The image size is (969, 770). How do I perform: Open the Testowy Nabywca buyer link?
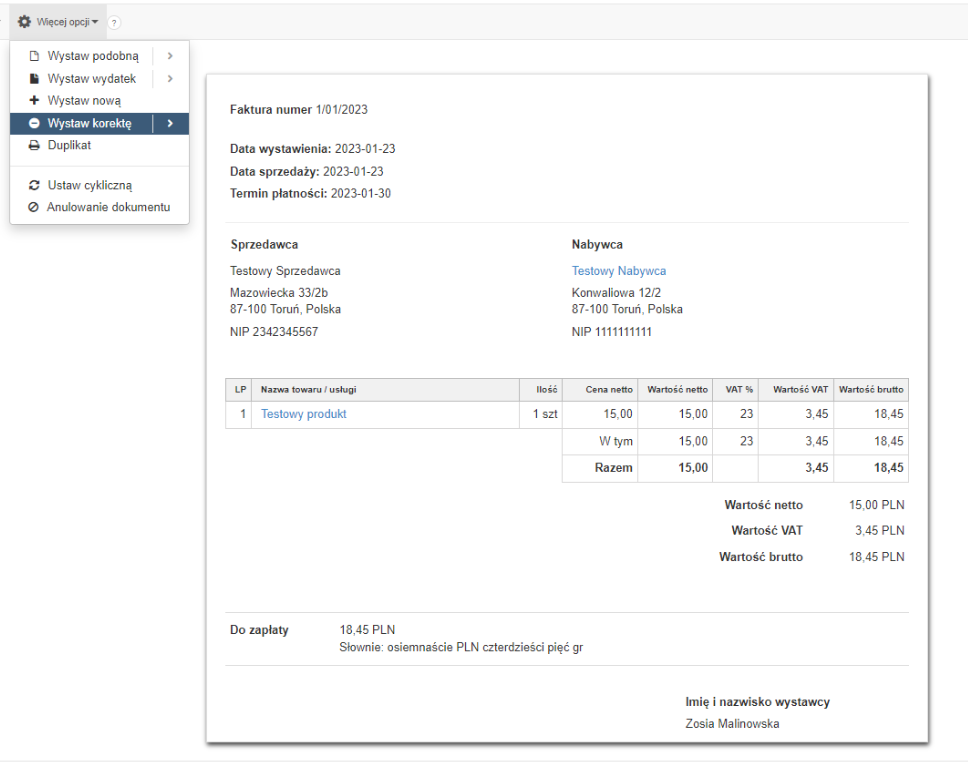pos(618,271)
